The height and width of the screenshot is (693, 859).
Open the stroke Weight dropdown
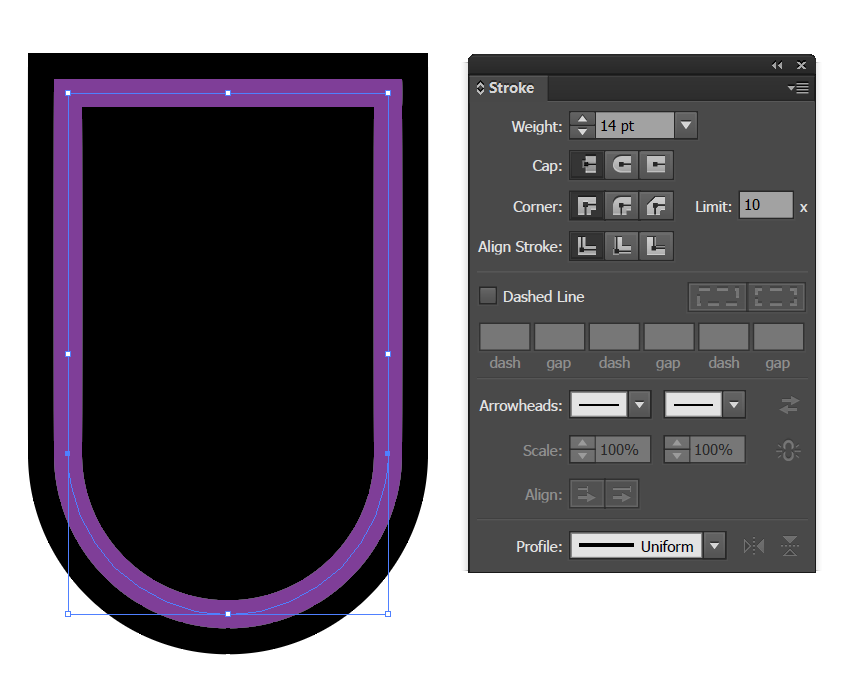click(685, 125)
